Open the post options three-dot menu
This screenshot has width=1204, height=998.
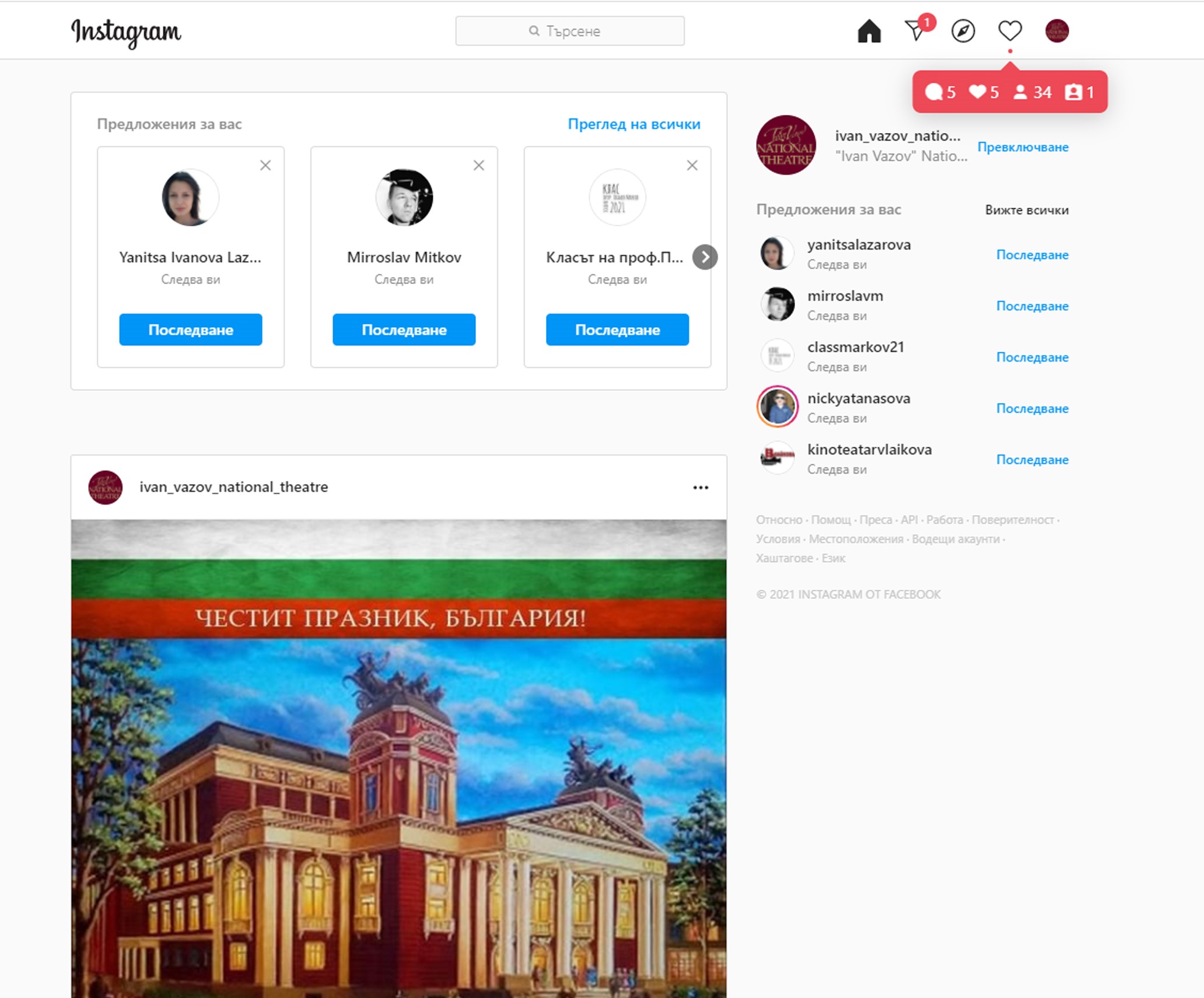pyautogui.click(x=701, y=488)
